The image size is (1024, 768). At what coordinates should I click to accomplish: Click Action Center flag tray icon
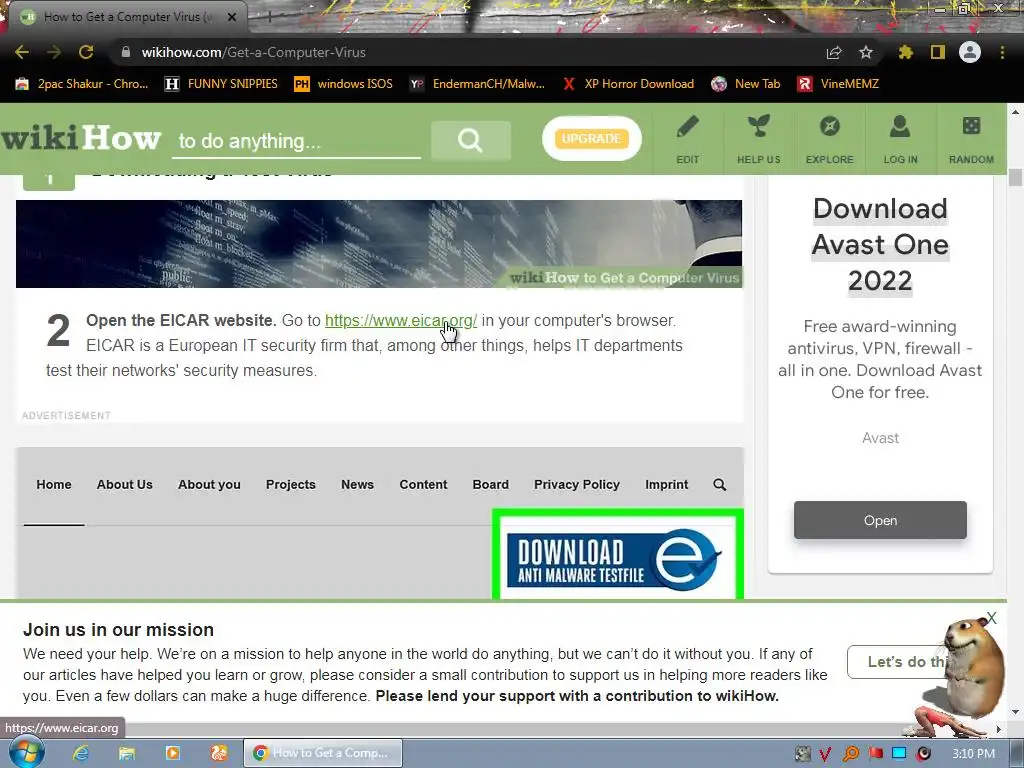pyautogui.click(x=875, y=754)
